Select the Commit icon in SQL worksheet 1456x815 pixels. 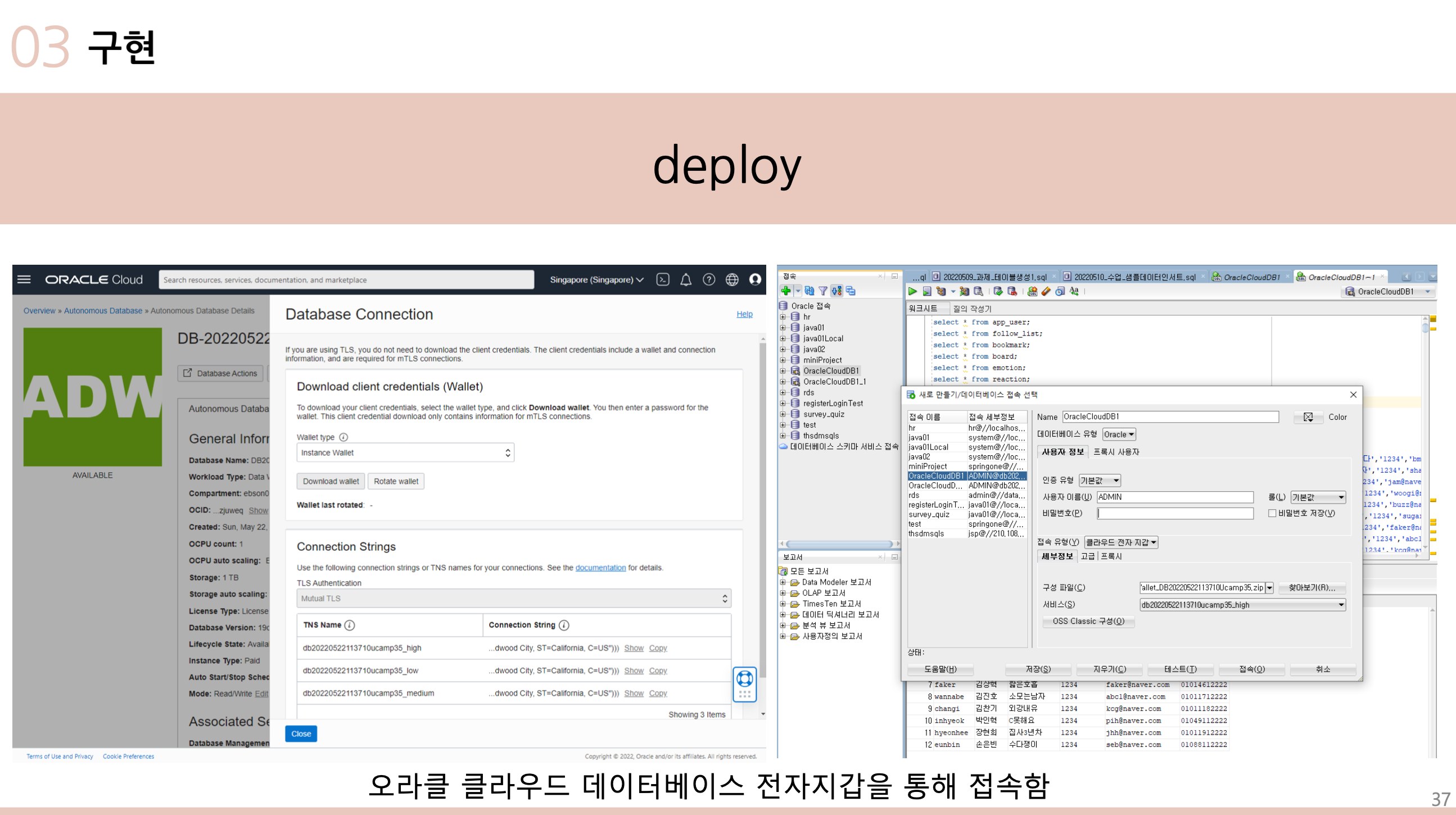click(998, 292)
